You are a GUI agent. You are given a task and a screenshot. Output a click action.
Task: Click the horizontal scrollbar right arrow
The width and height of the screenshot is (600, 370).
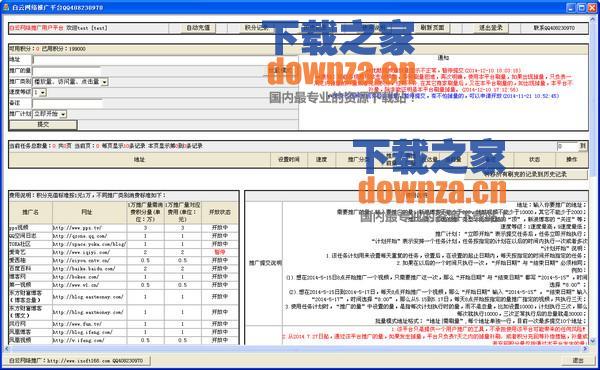[x=585, y=349]
